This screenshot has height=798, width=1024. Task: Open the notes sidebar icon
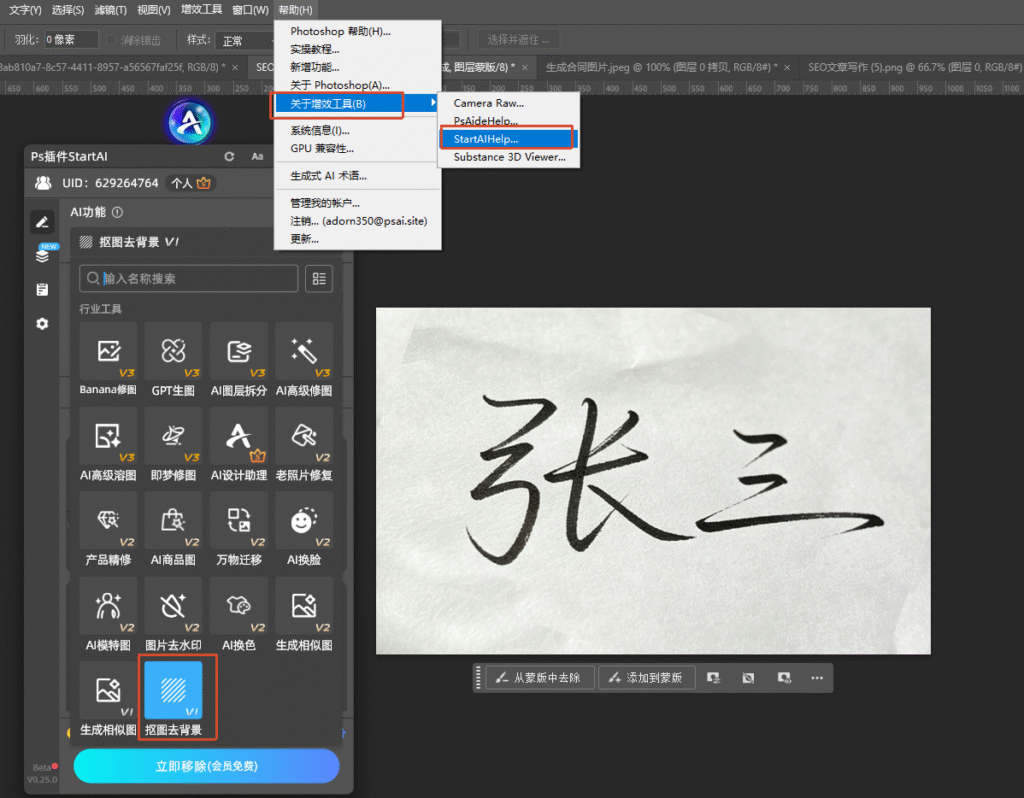pyautogui.click(x=42, y=289)
